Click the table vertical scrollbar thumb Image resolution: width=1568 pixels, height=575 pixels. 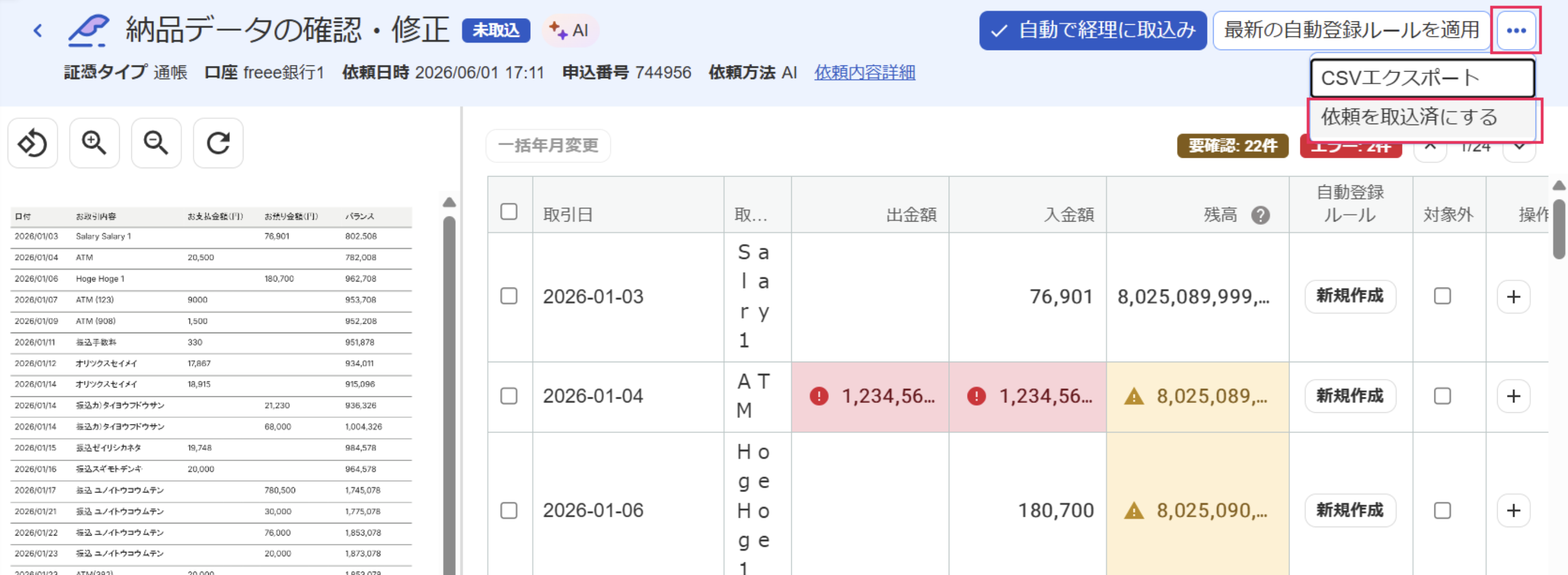(x=1559, y=229)
